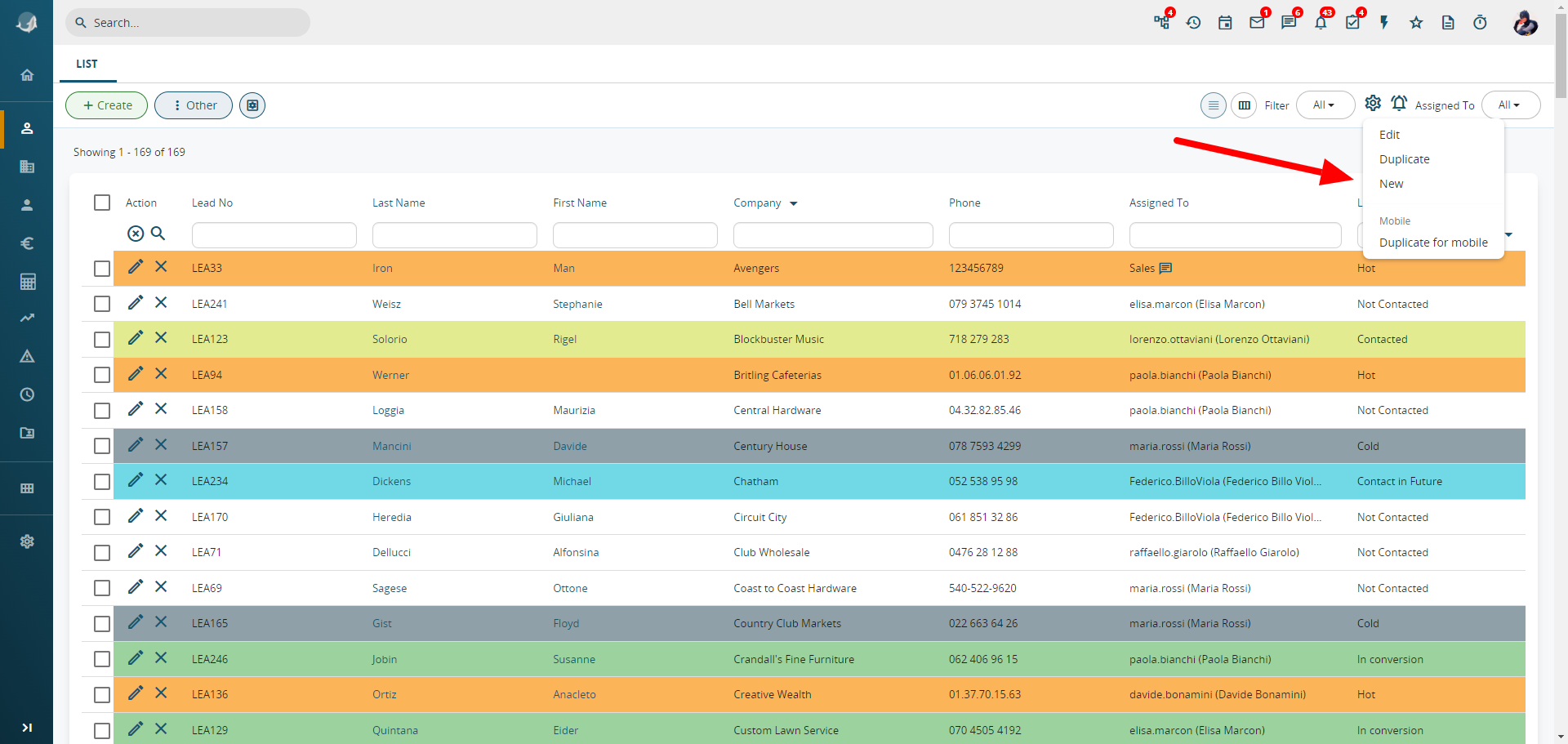Open the calculator icon in sidebar
1568x744 pixels.
27,282
